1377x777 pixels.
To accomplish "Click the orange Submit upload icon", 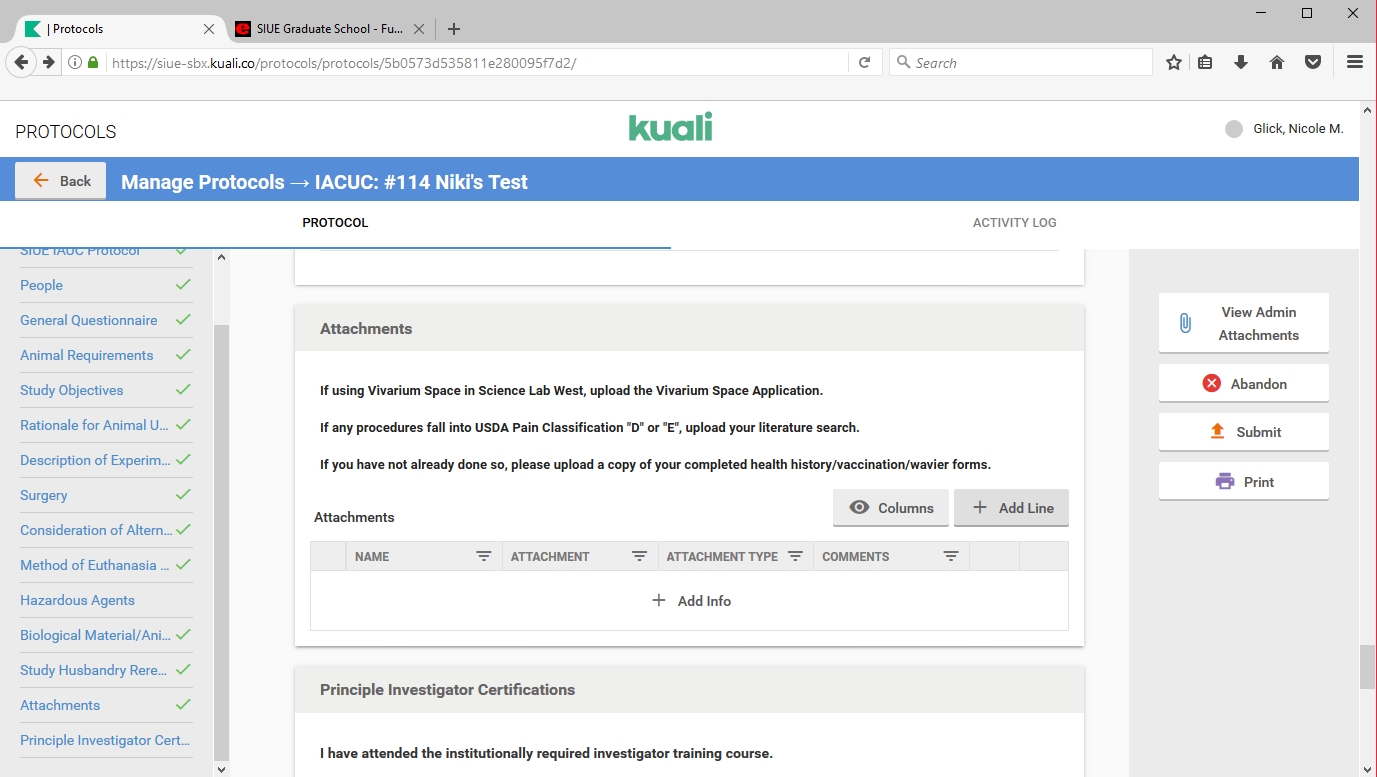I will (x=1217, y=432).
